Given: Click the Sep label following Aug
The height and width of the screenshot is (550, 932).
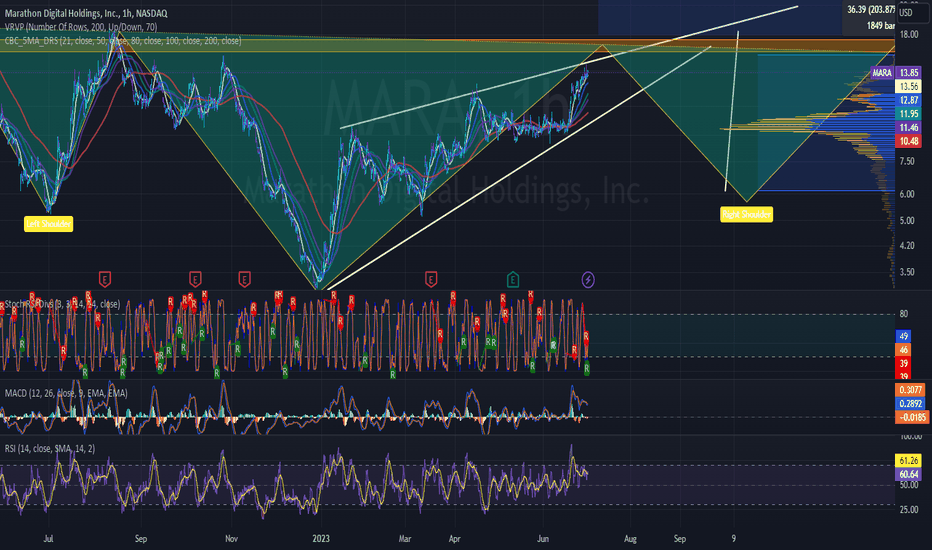Looking at the screenshot, I should click(679, 539).
